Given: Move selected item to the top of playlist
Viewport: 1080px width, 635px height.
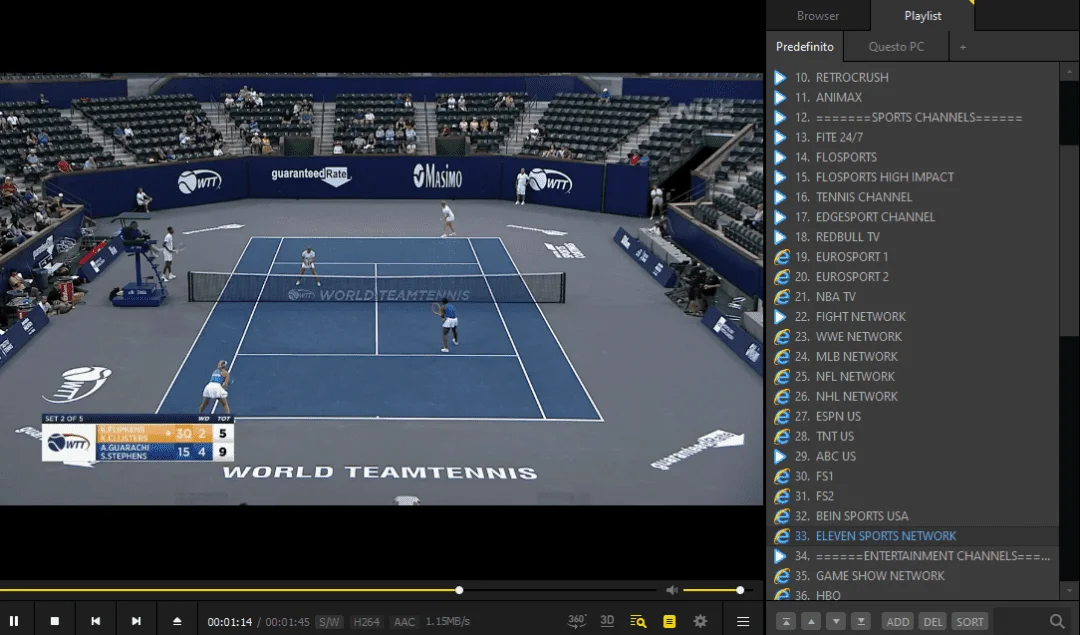Looking at the screenshot, I should tap(786, 621).
